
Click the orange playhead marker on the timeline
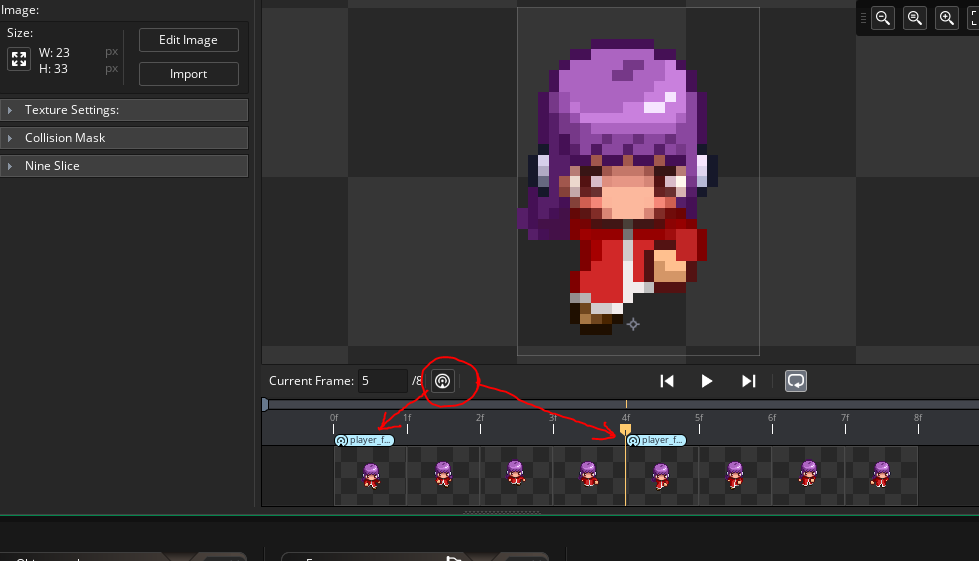click(626, 429)
